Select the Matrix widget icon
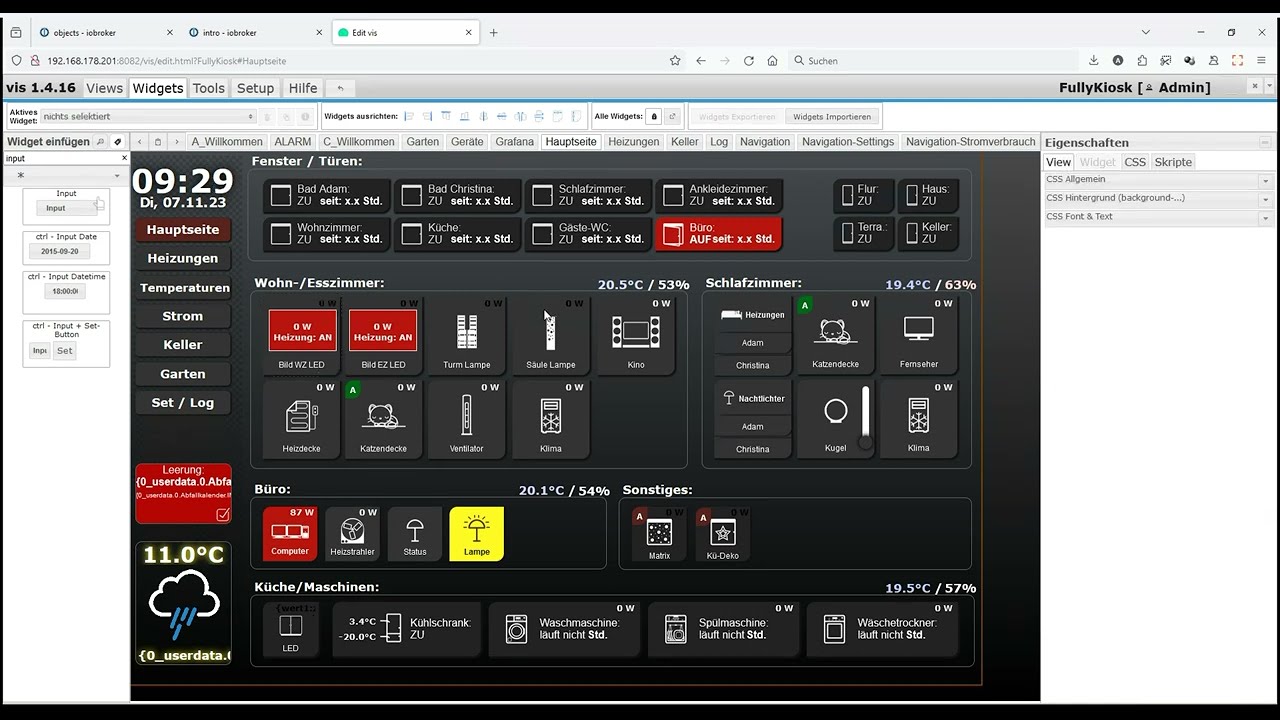The height and width of the screenshot is (720, 1280). 659,532
